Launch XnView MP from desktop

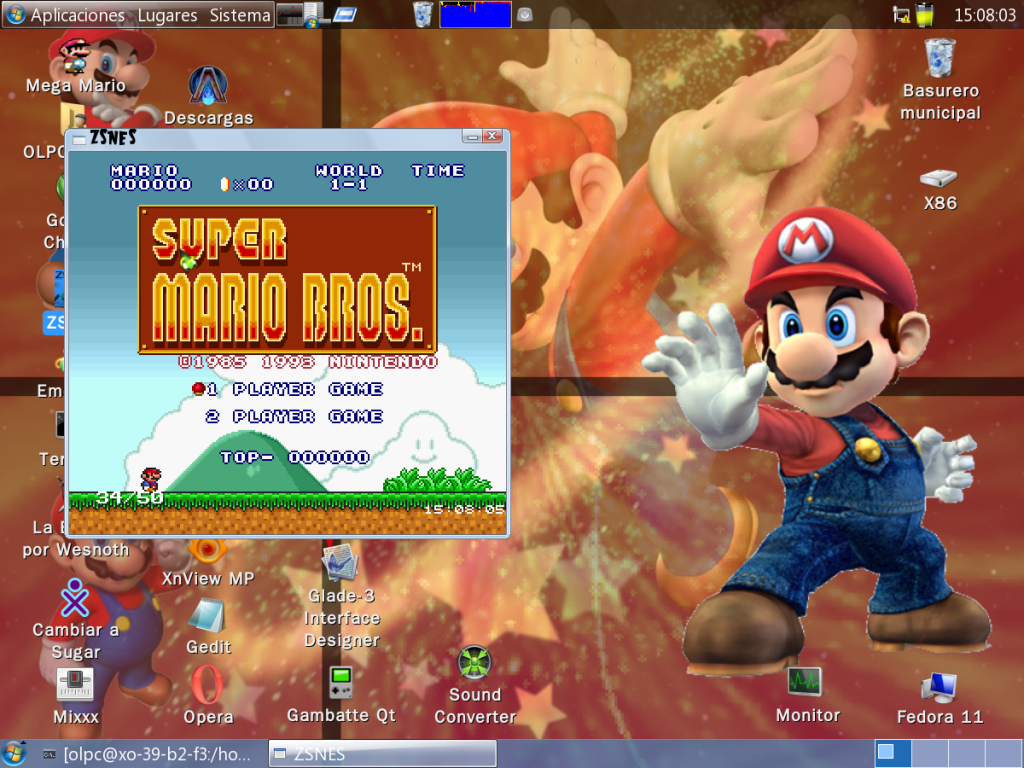208,564
